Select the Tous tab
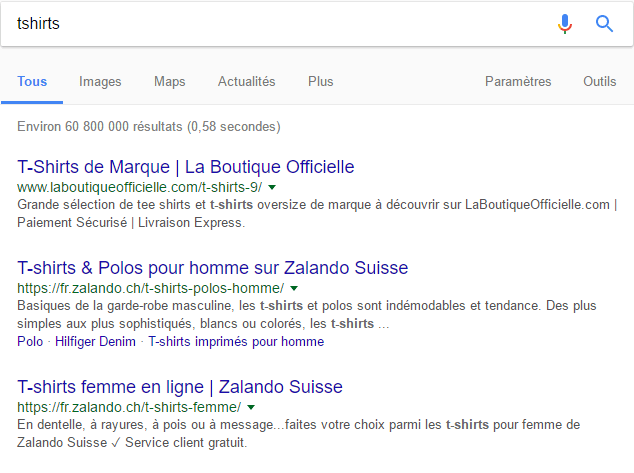Screen dimensions: 634x473 [32, 81]
